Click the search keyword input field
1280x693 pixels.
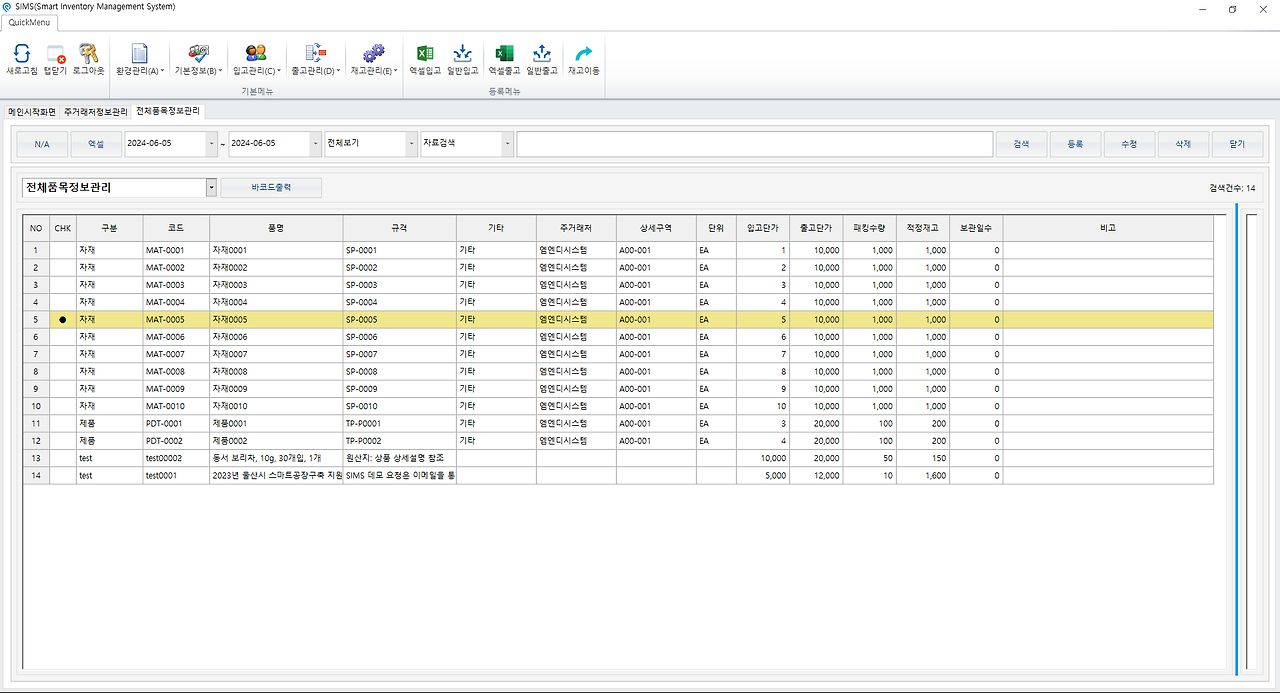click(755, 144)
